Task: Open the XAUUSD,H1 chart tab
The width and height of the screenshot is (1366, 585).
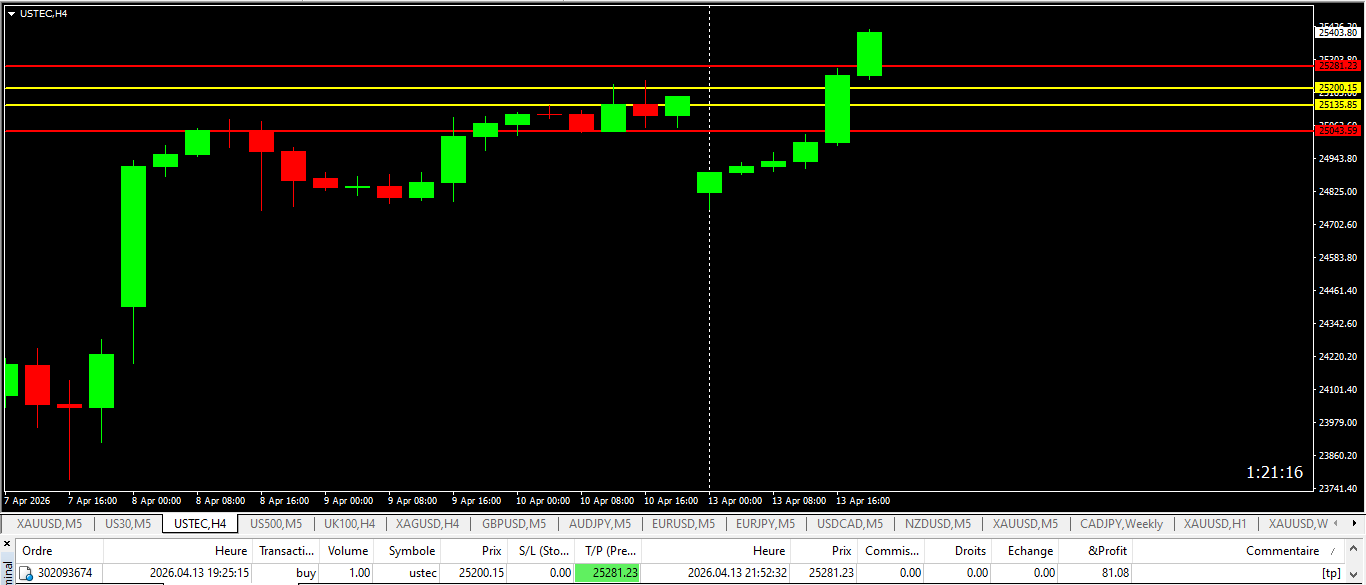Action: click(1214, 524)
